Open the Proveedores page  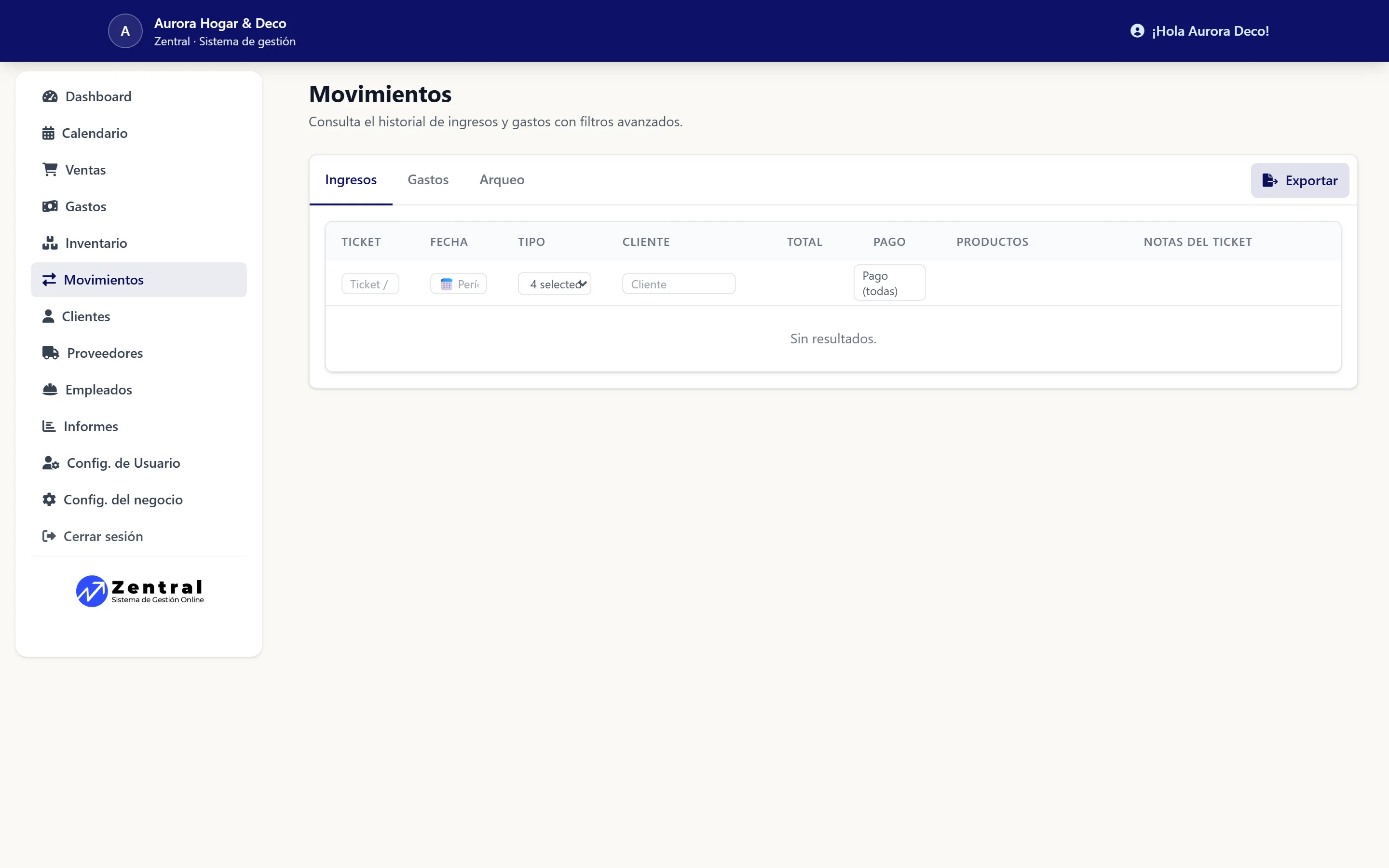139,353
